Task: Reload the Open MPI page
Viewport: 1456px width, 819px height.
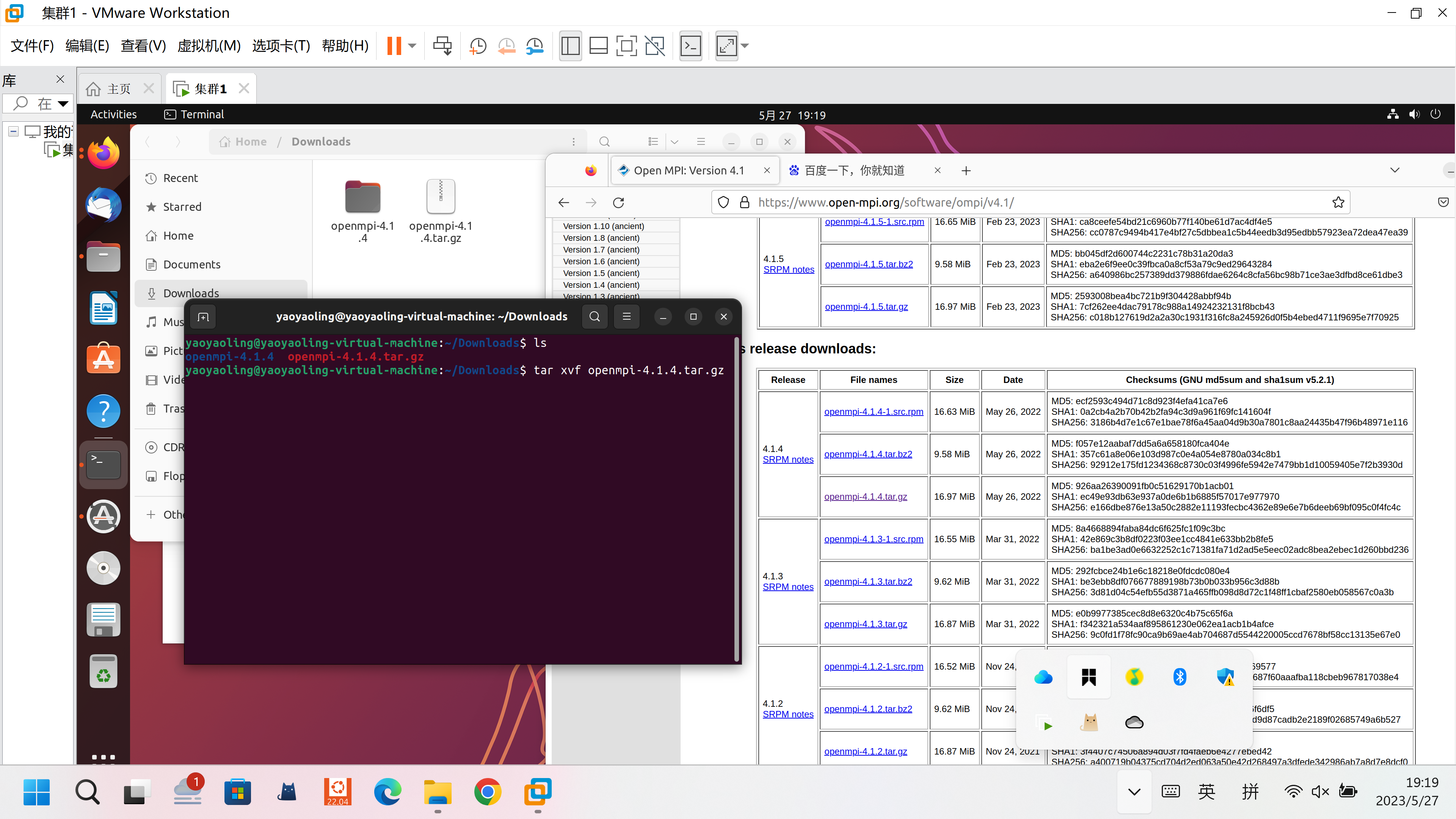Action: click(x=618, y=202)
